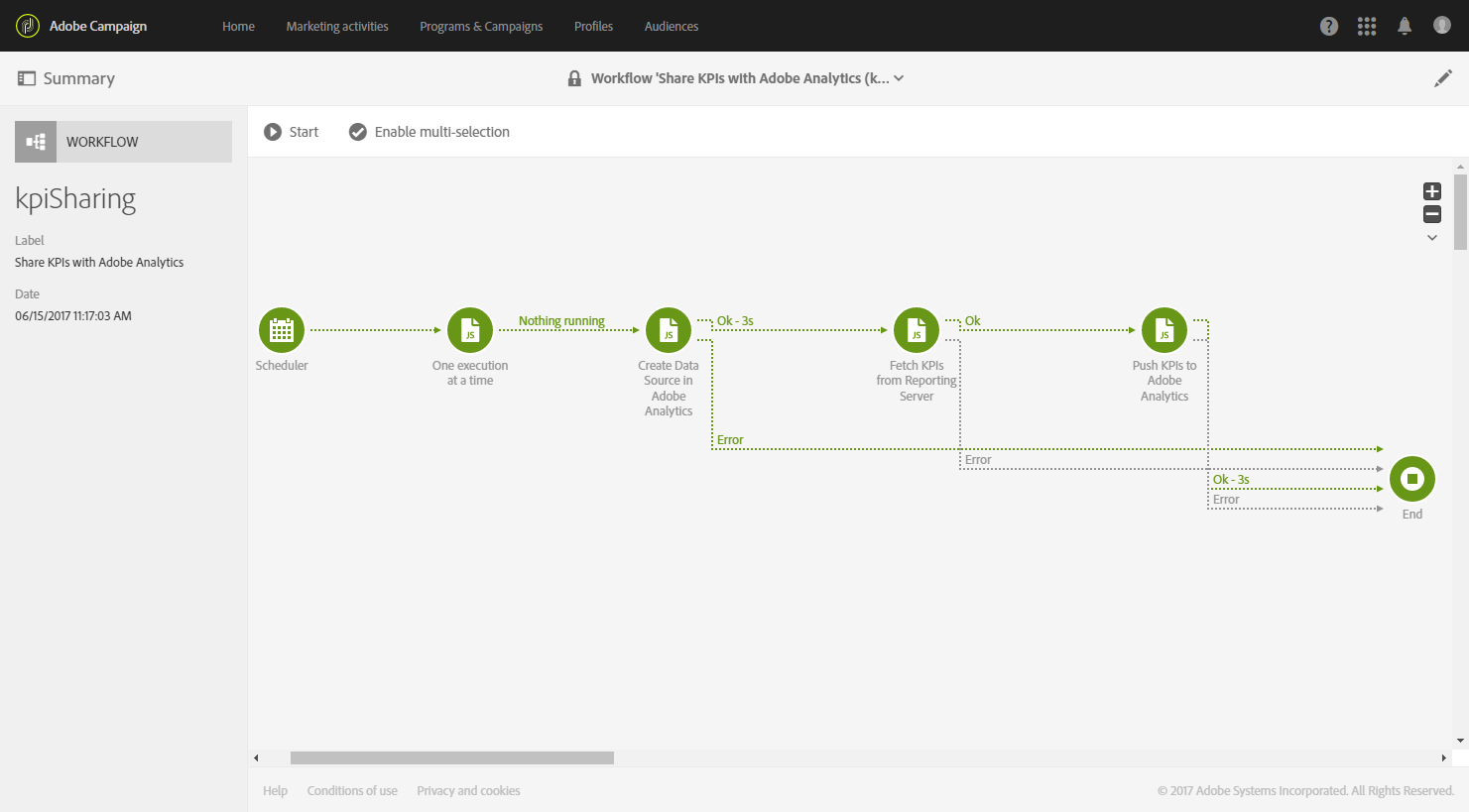Select the Push KPIs activity node
The height and width of the screenshot is (812, 1469).
pos(1164,330)
